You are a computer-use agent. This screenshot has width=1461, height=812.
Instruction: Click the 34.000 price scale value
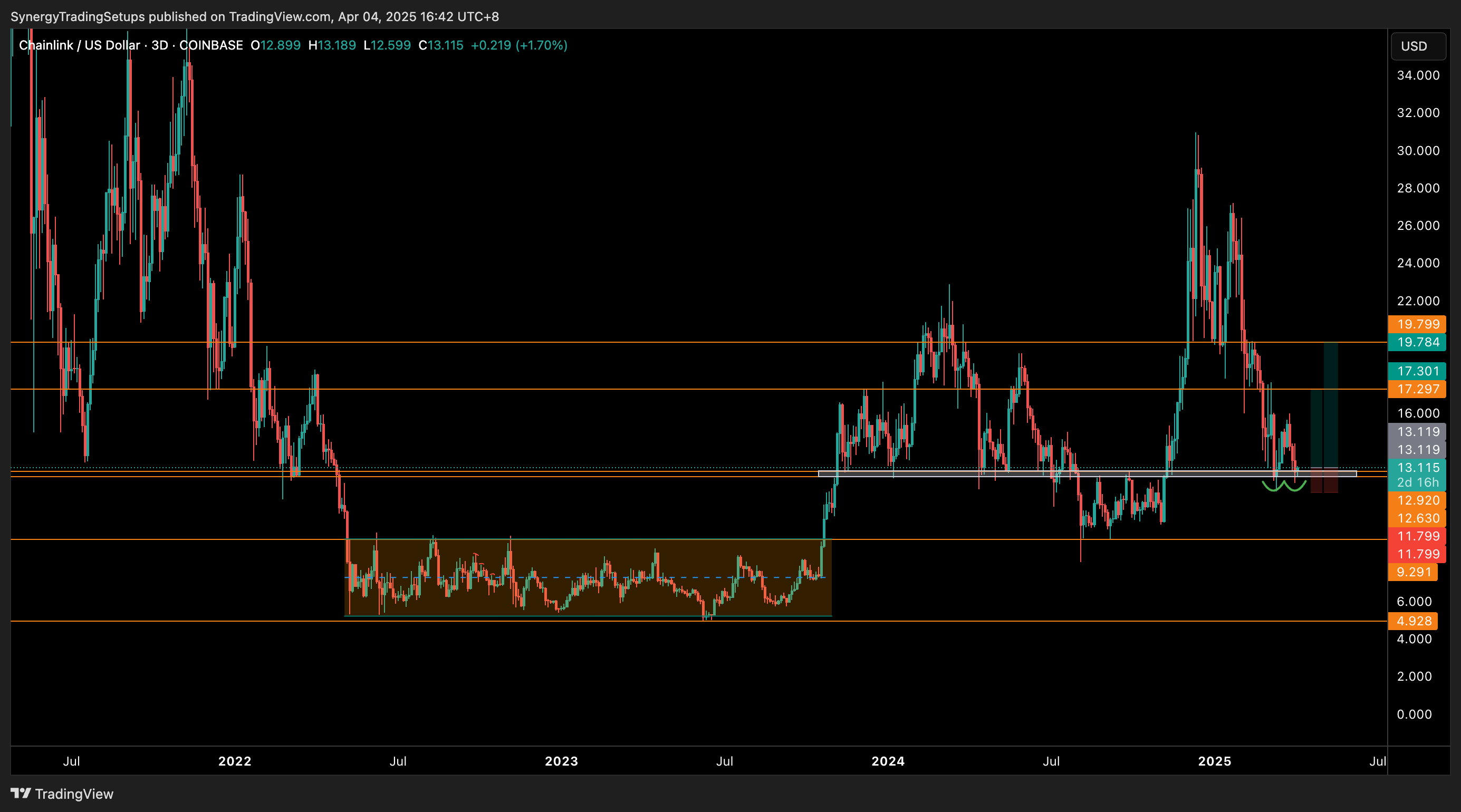click(x=1418, y=76)
